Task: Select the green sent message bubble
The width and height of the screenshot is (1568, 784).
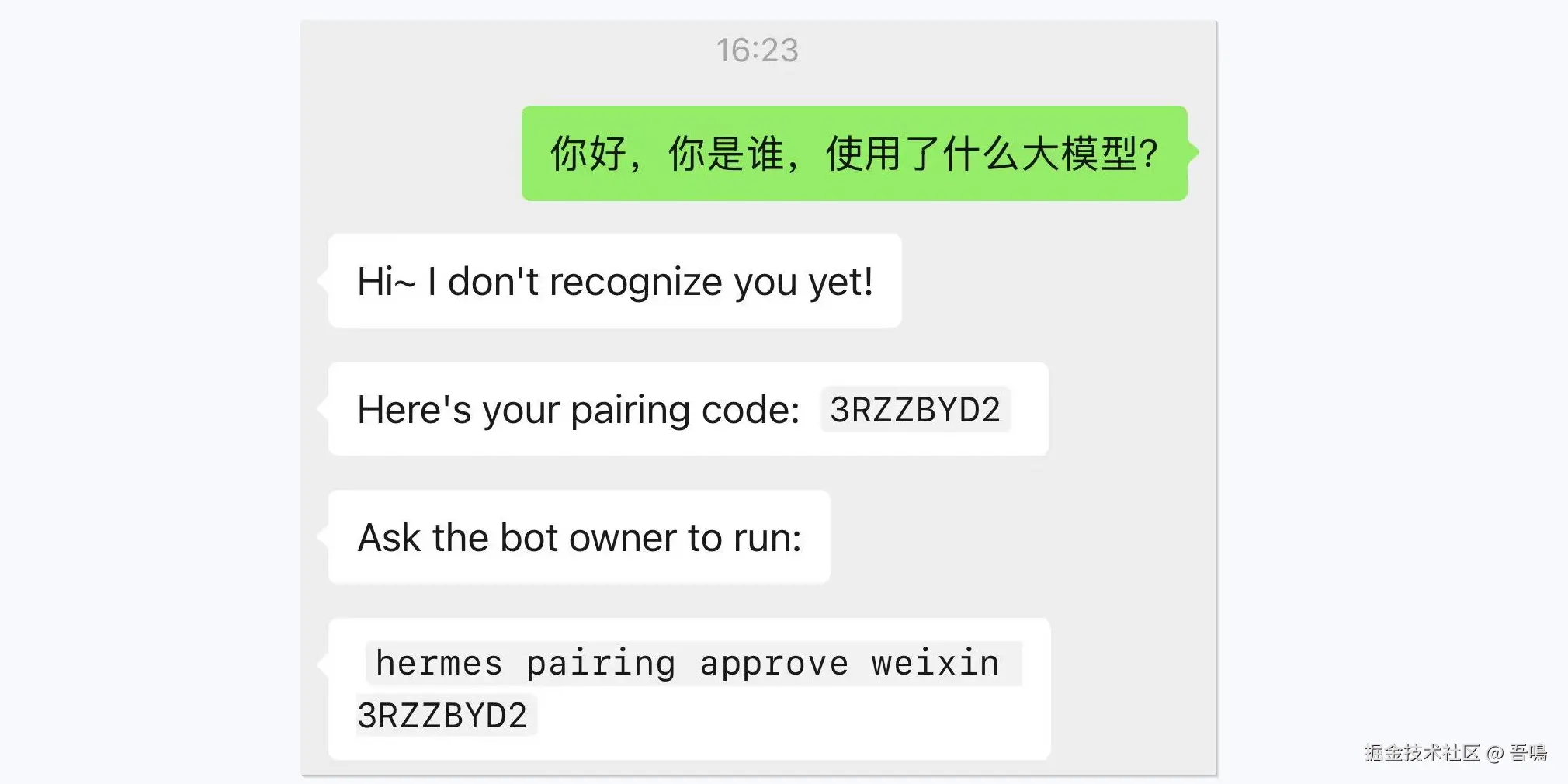Action: coord(855,153)
